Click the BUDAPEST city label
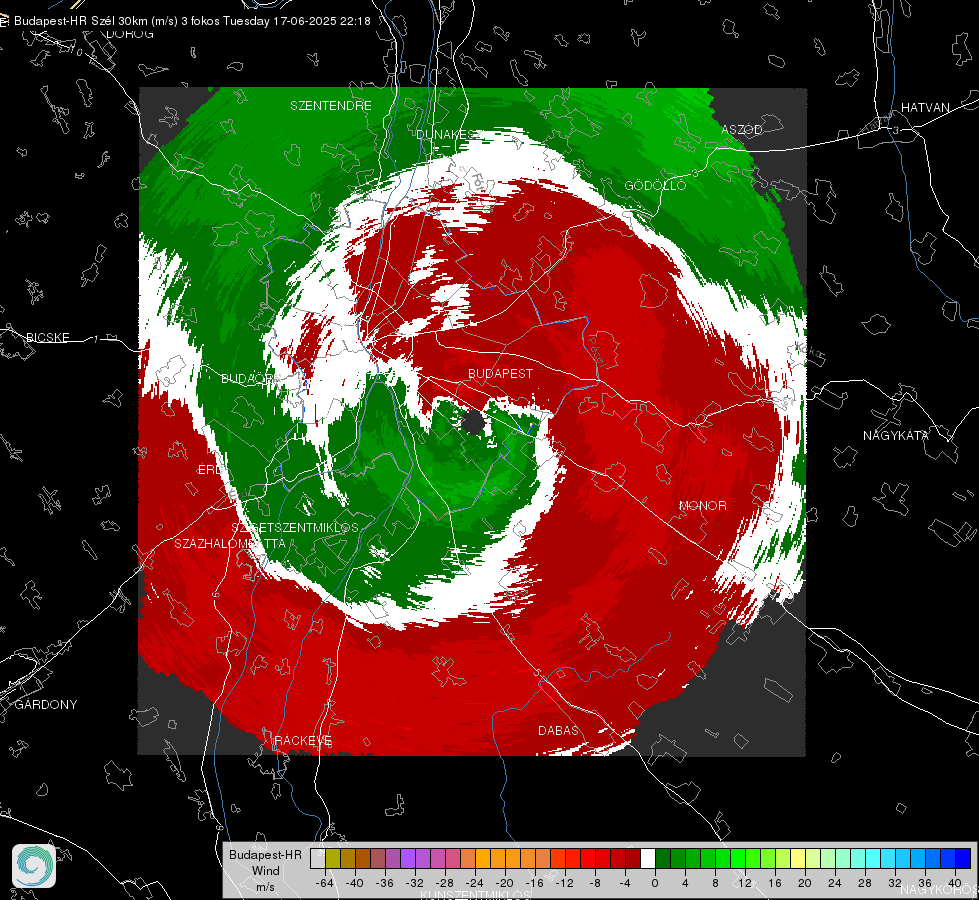 500,373
